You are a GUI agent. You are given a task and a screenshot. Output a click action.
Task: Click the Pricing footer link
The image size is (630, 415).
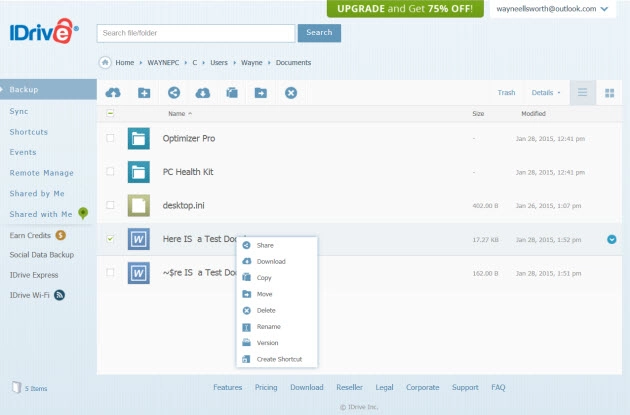pos(266,387)
